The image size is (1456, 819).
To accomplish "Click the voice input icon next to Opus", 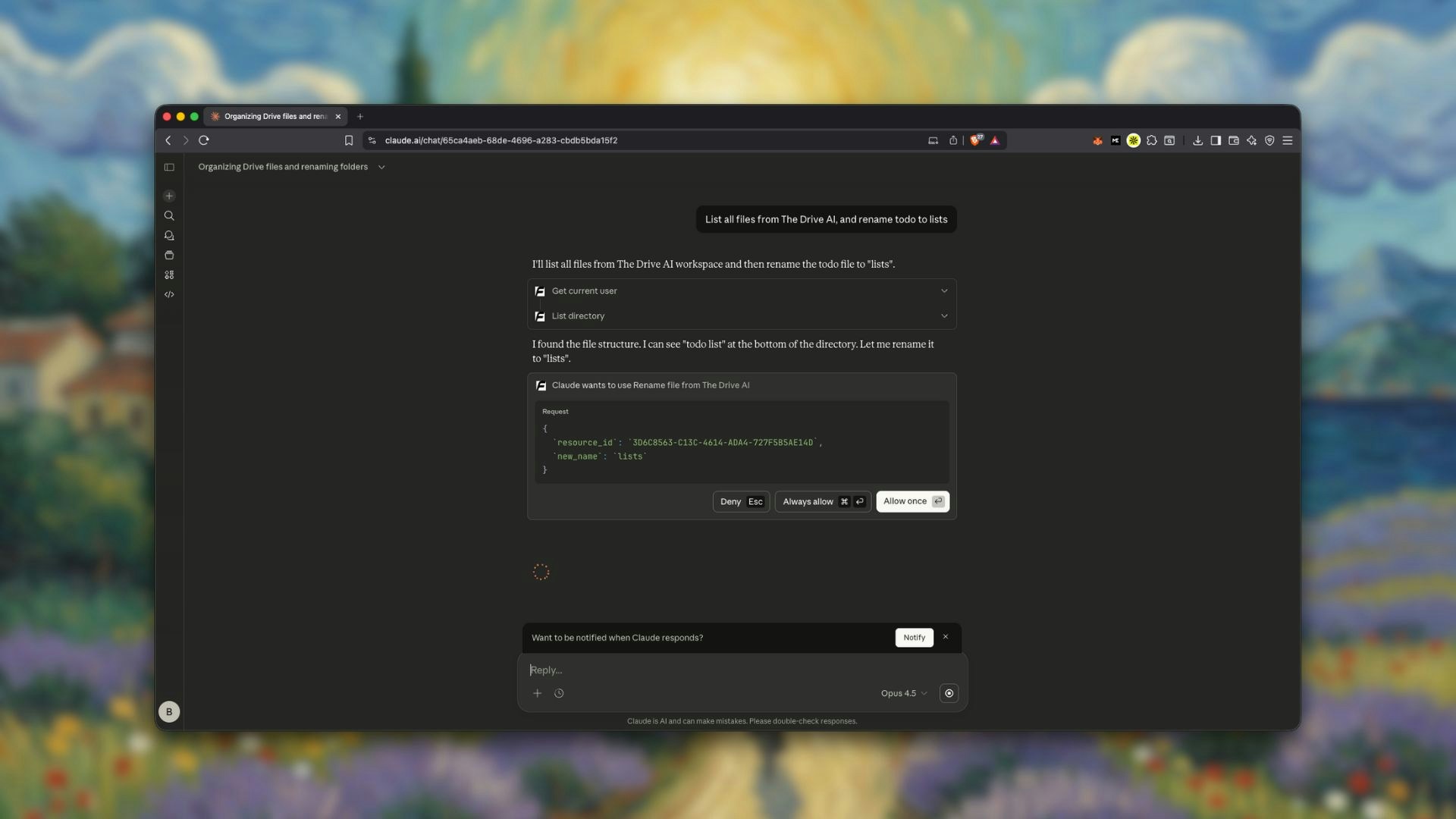I will click(949, 692).
